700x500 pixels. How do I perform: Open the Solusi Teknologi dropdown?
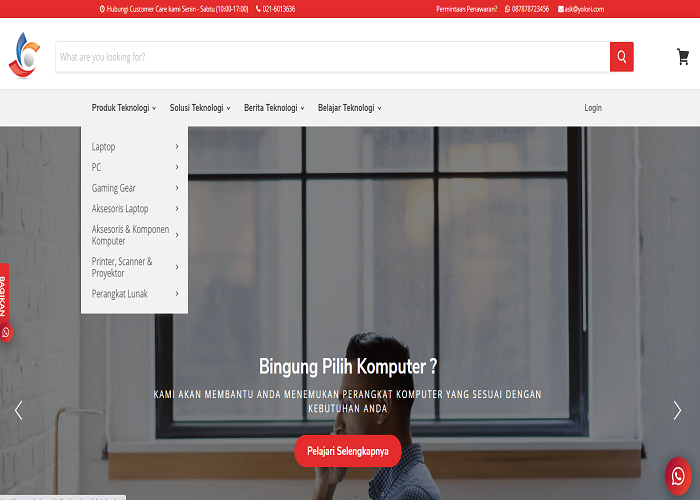pos(199,108)
